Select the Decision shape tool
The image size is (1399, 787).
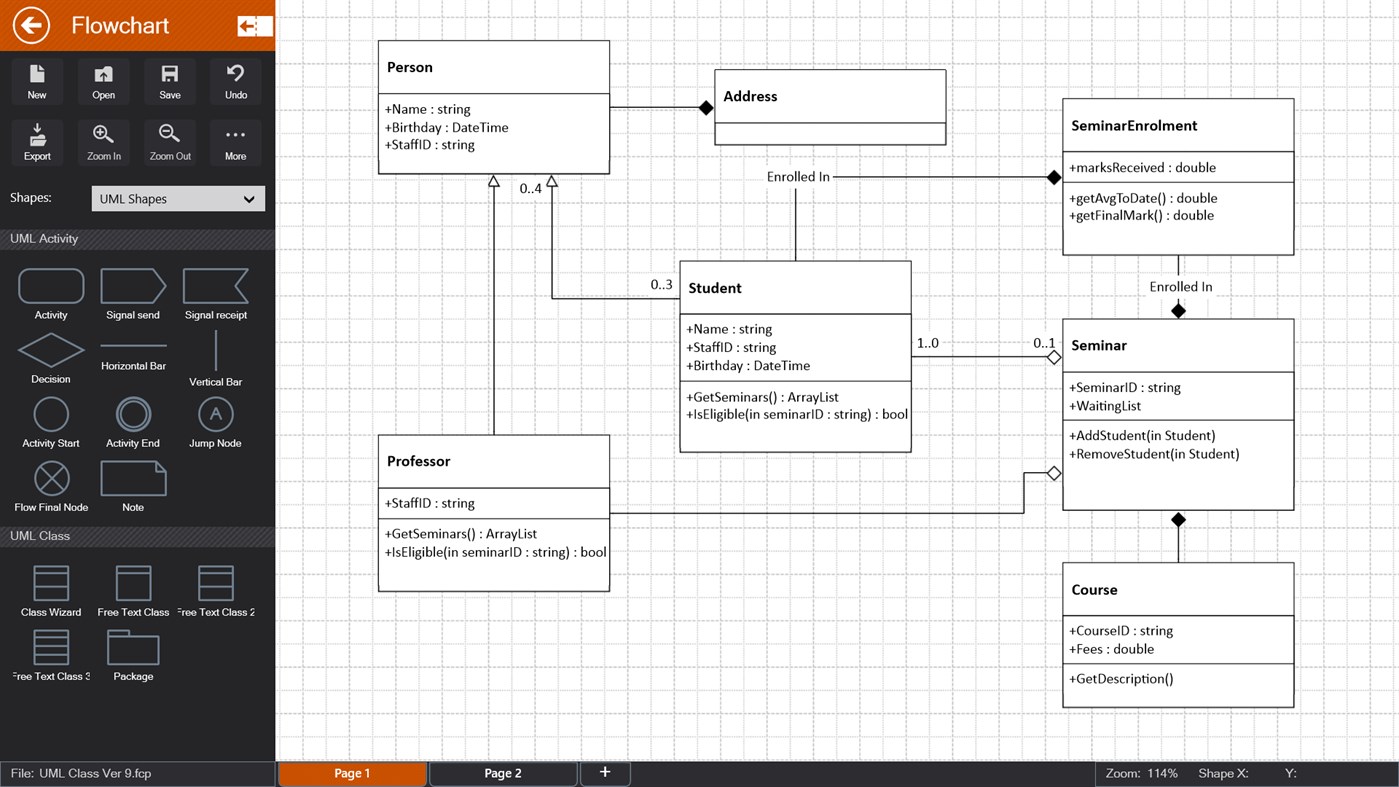(50, 357)
